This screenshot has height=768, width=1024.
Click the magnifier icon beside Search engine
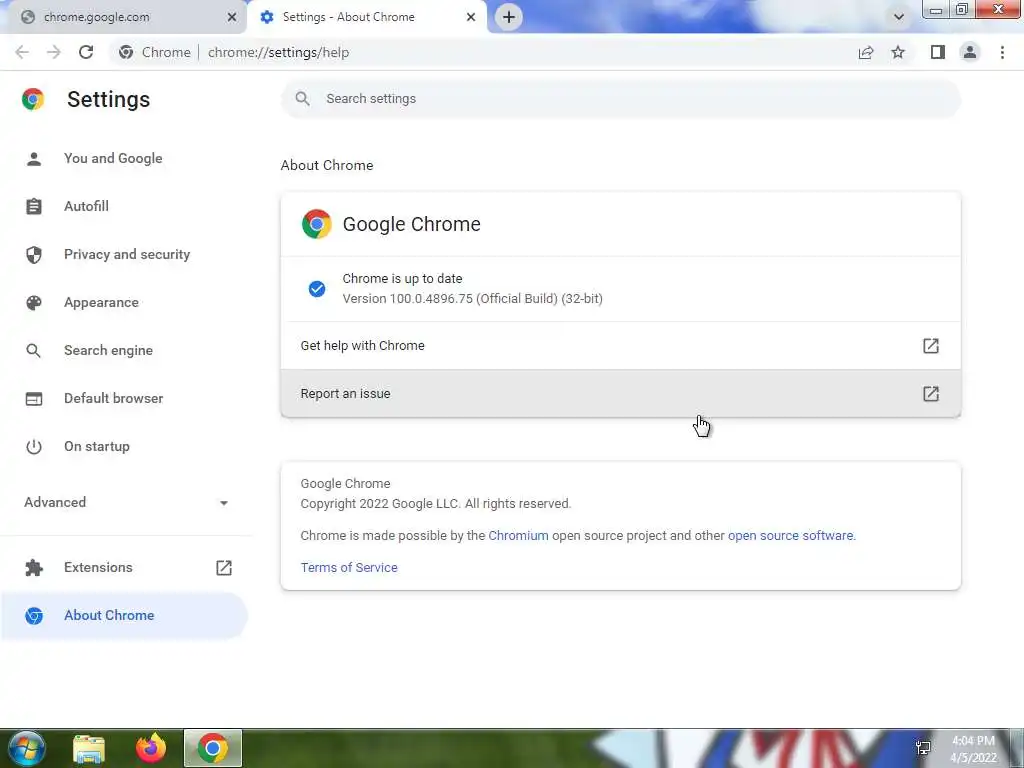(34, 351)
